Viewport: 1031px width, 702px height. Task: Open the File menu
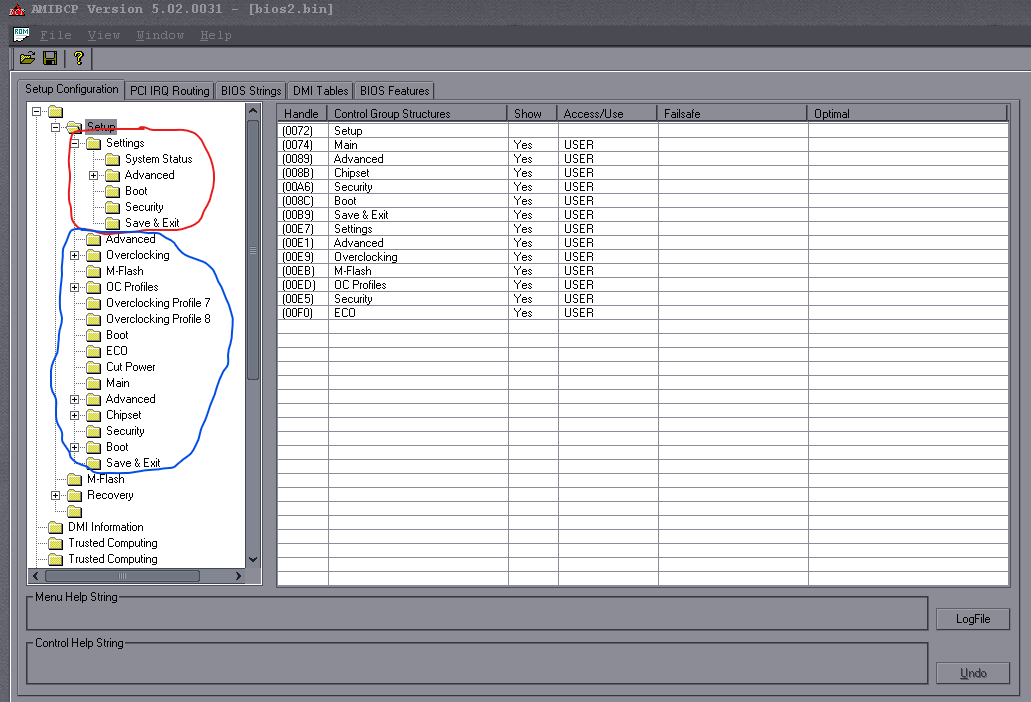pos(55,35)
